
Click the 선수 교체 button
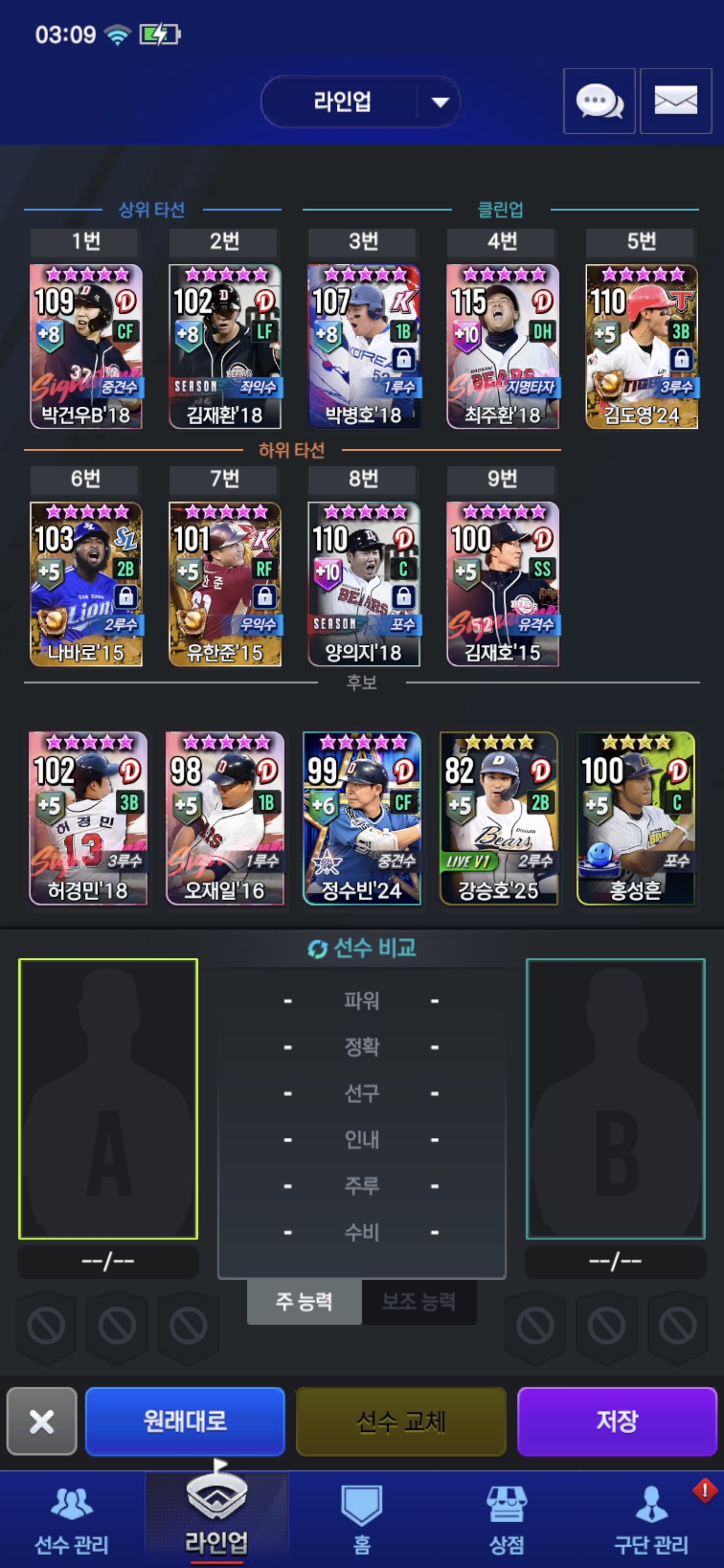point(401,1421)
